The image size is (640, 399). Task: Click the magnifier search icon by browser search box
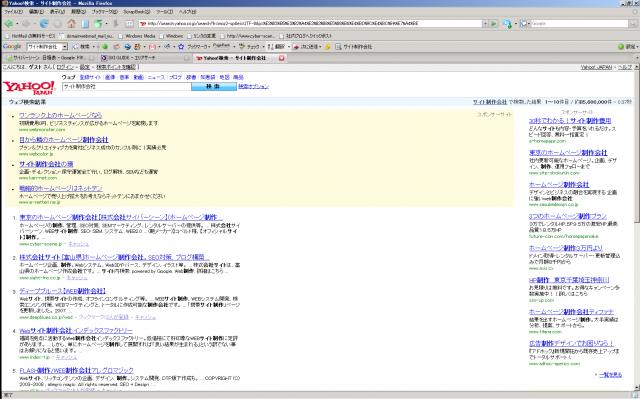633,24
